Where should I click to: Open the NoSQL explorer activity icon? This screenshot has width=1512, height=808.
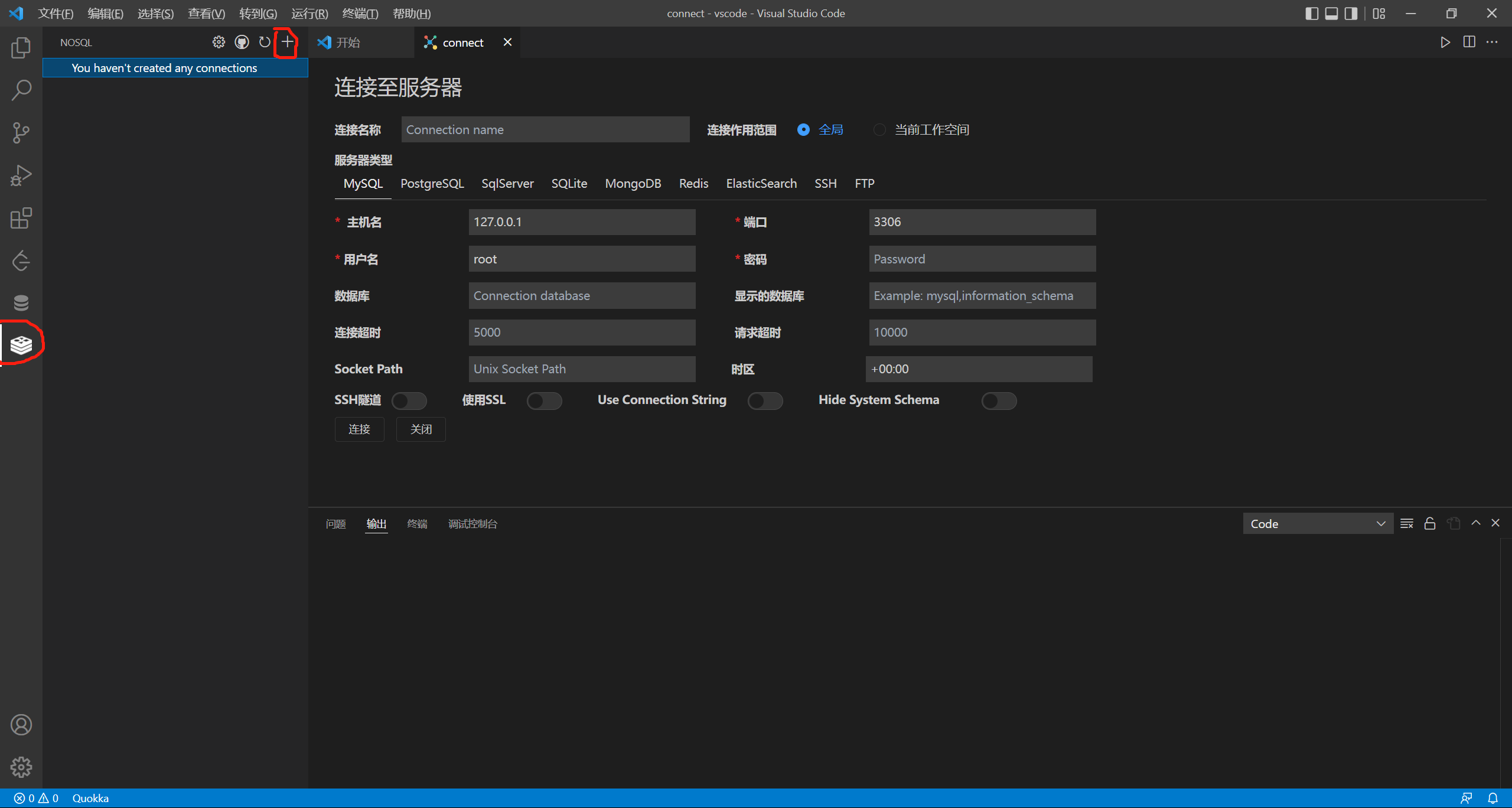coord(21,344)
